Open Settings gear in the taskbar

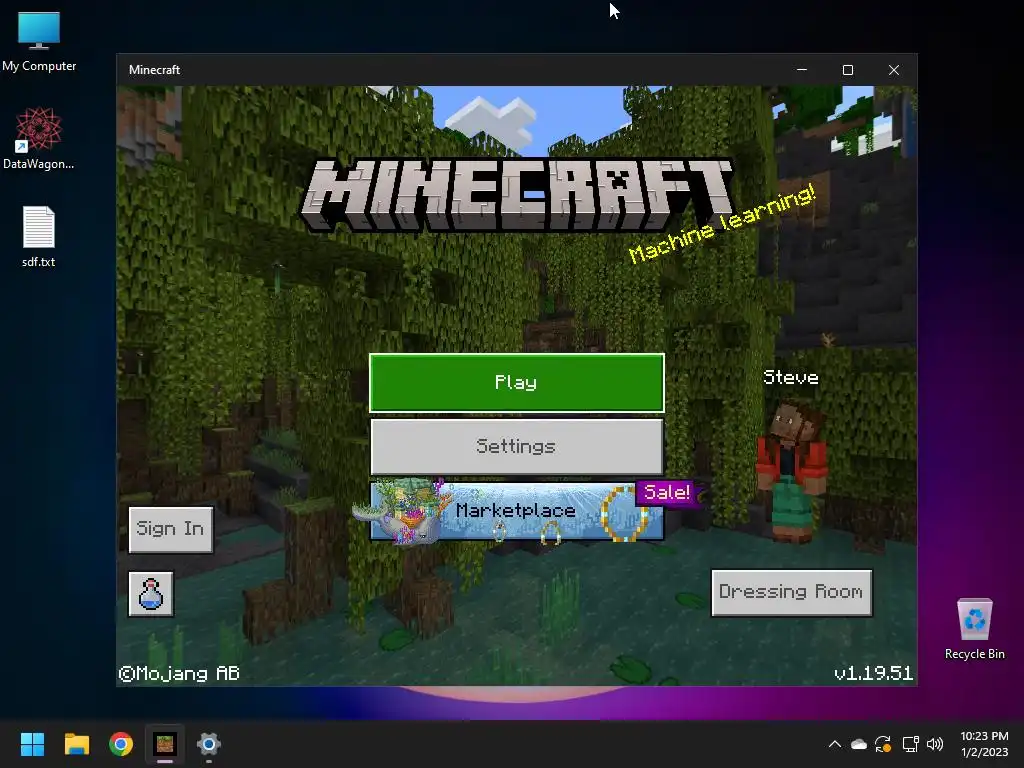209,744
